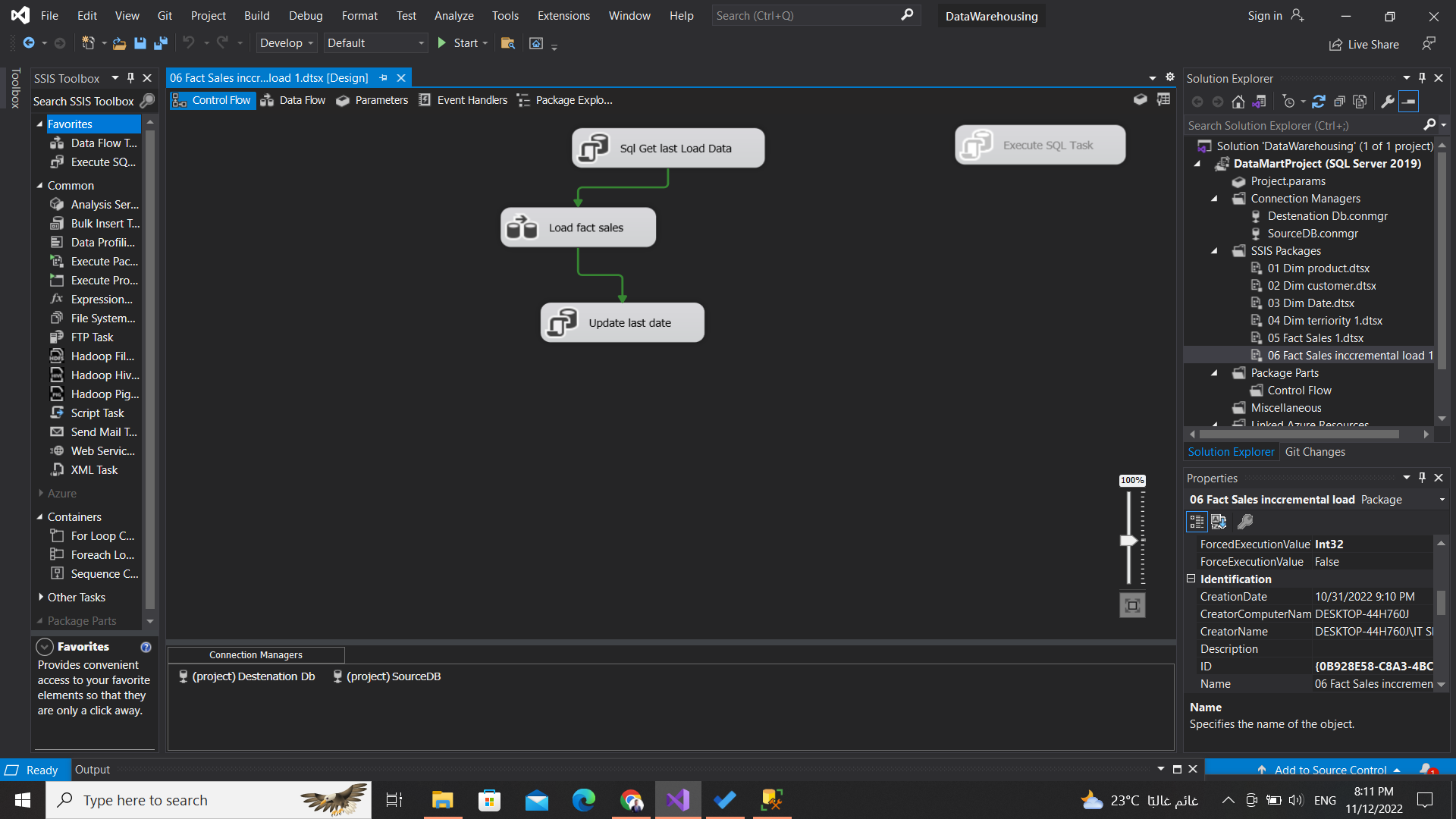The width and height of the screenshot is (1456, 819).
Task: Open Visual Studio from the taskbar
Action: point(677,799)
